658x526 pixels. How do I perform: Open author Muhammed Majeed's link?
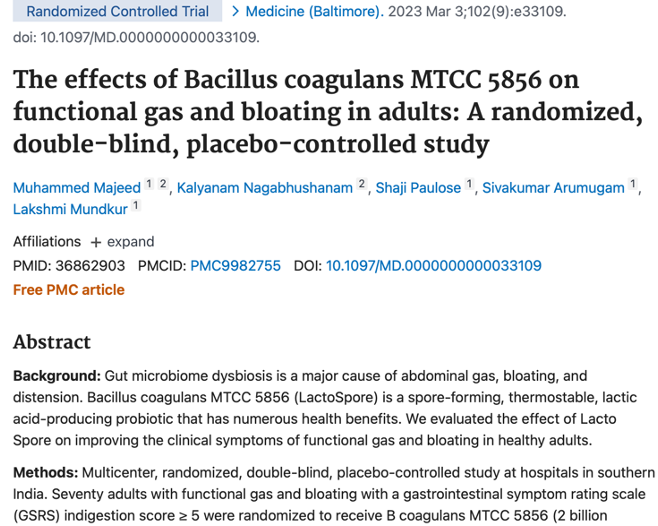point(76,188)
